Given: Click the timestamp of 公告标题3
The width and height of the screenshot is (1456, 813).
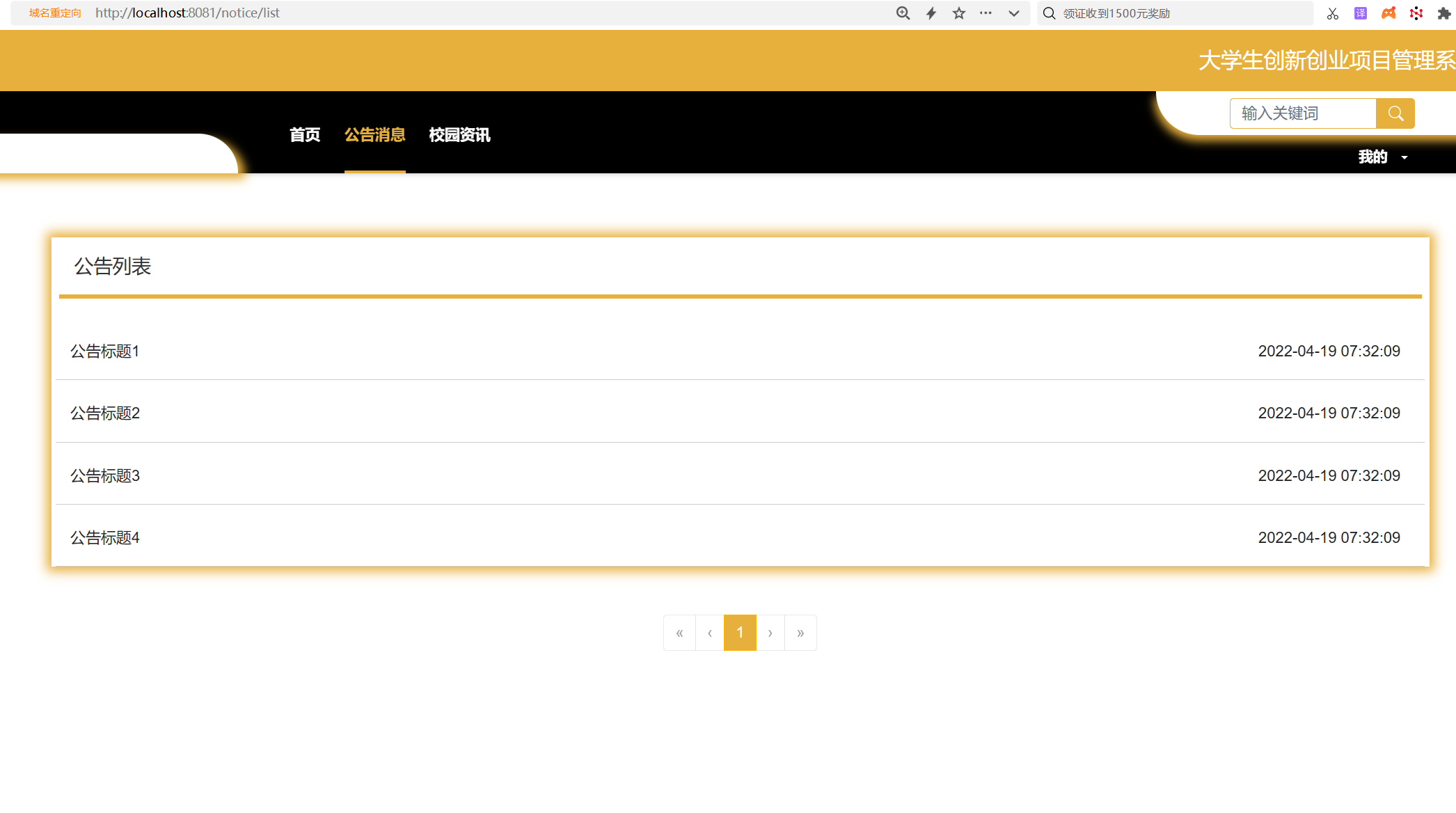Looking at the screenshot, I should pos(1329,476).
